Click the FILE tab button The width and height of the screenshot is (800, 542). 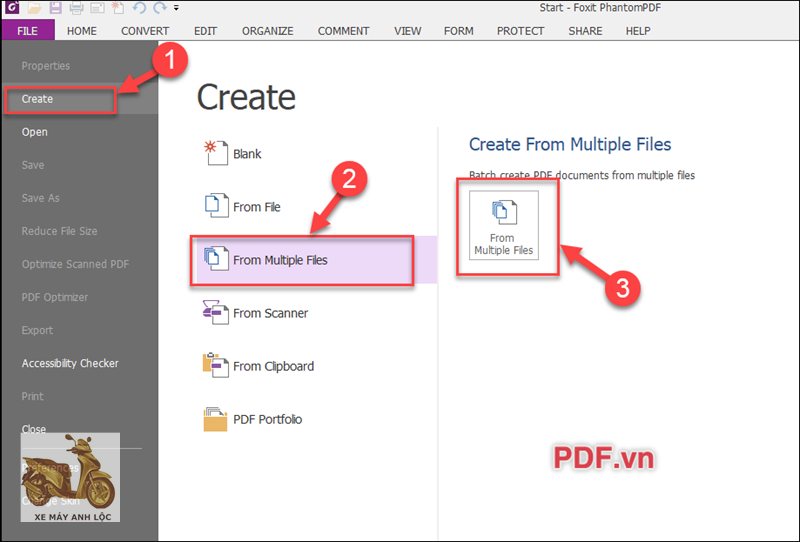pos(27,31)
